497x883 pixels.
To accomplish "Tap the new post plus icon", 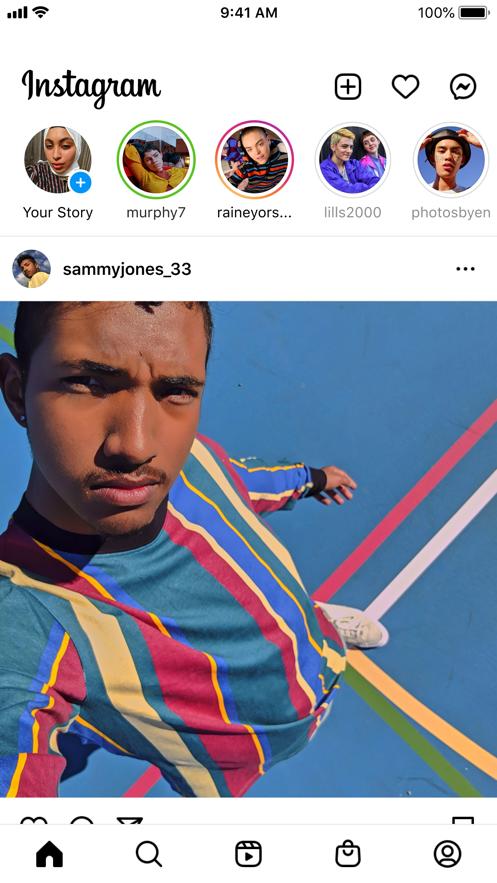I will (x=348, y=87).
